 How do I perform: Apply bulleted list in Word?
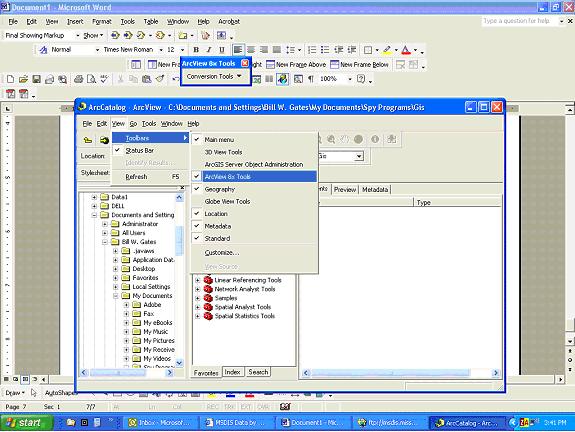(325, 50)
